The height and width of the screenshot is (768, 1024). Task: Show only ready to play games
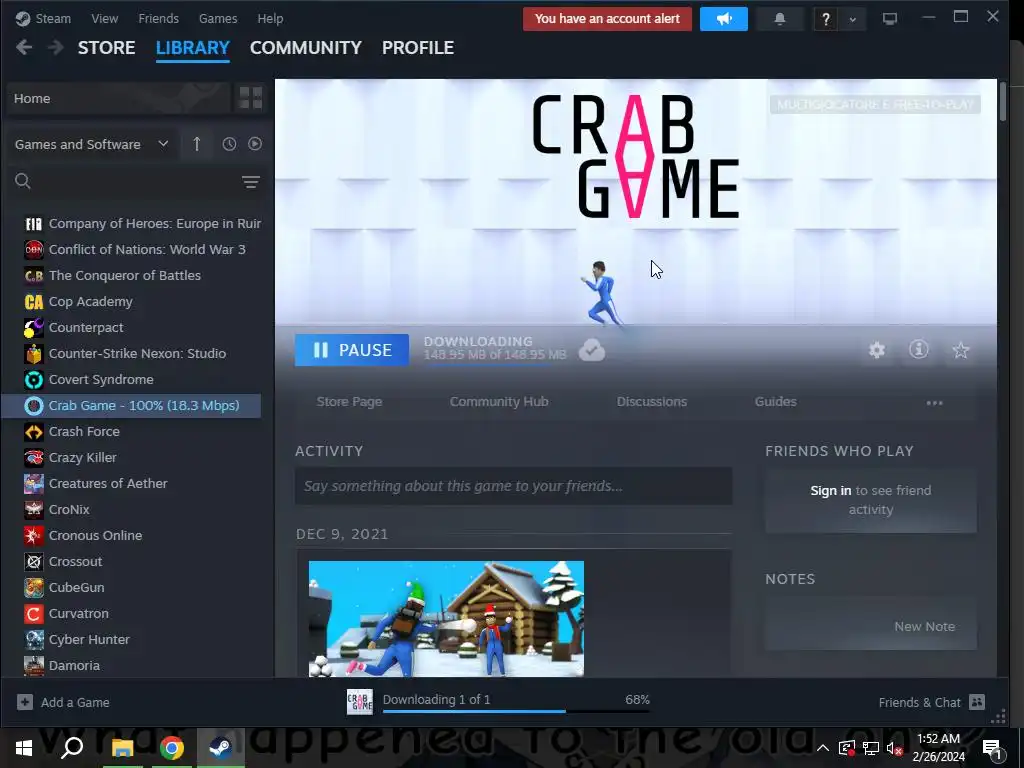(x=255, y=144)
